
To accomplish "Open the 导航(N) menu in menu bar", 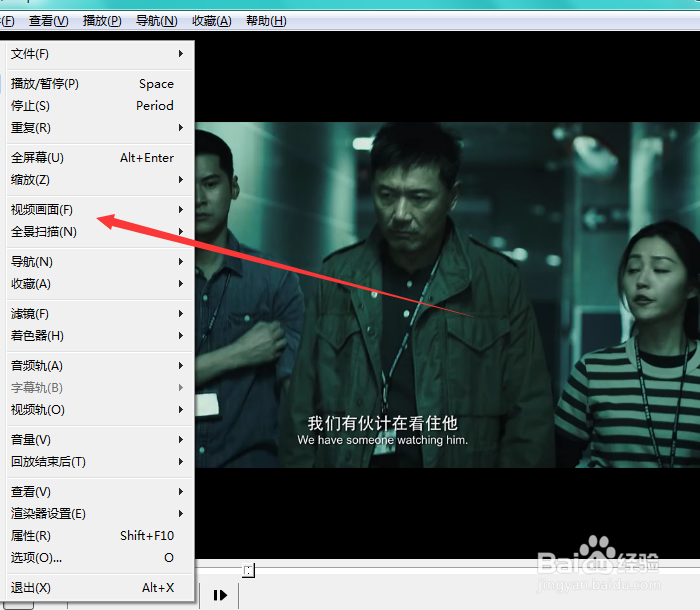I will pyautogui.click(x=157, y=21).
